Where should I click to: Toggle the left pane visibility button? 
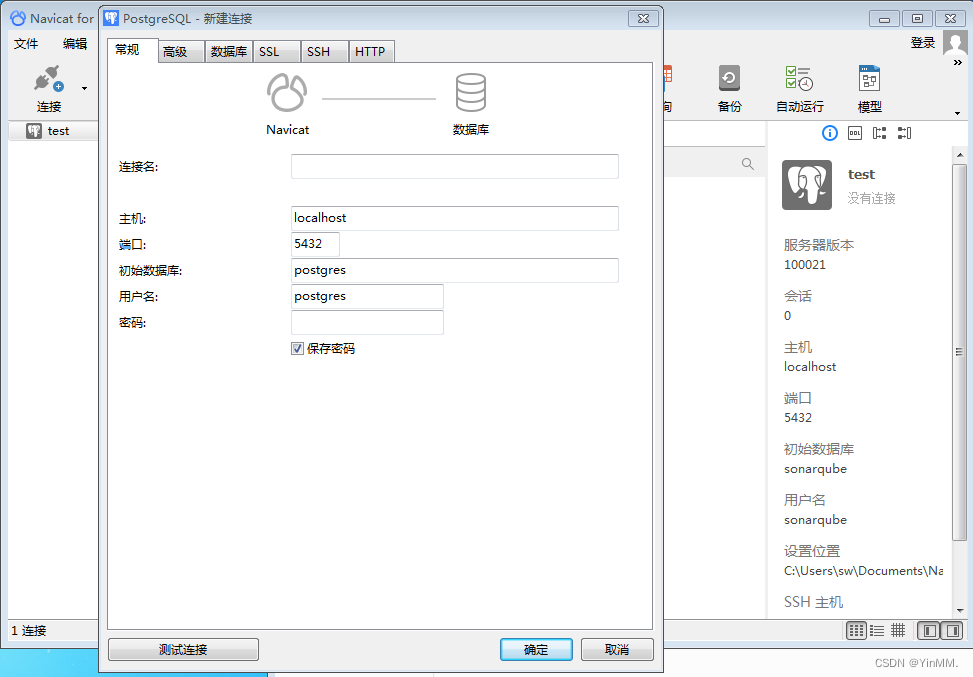(x=929, y=631)
